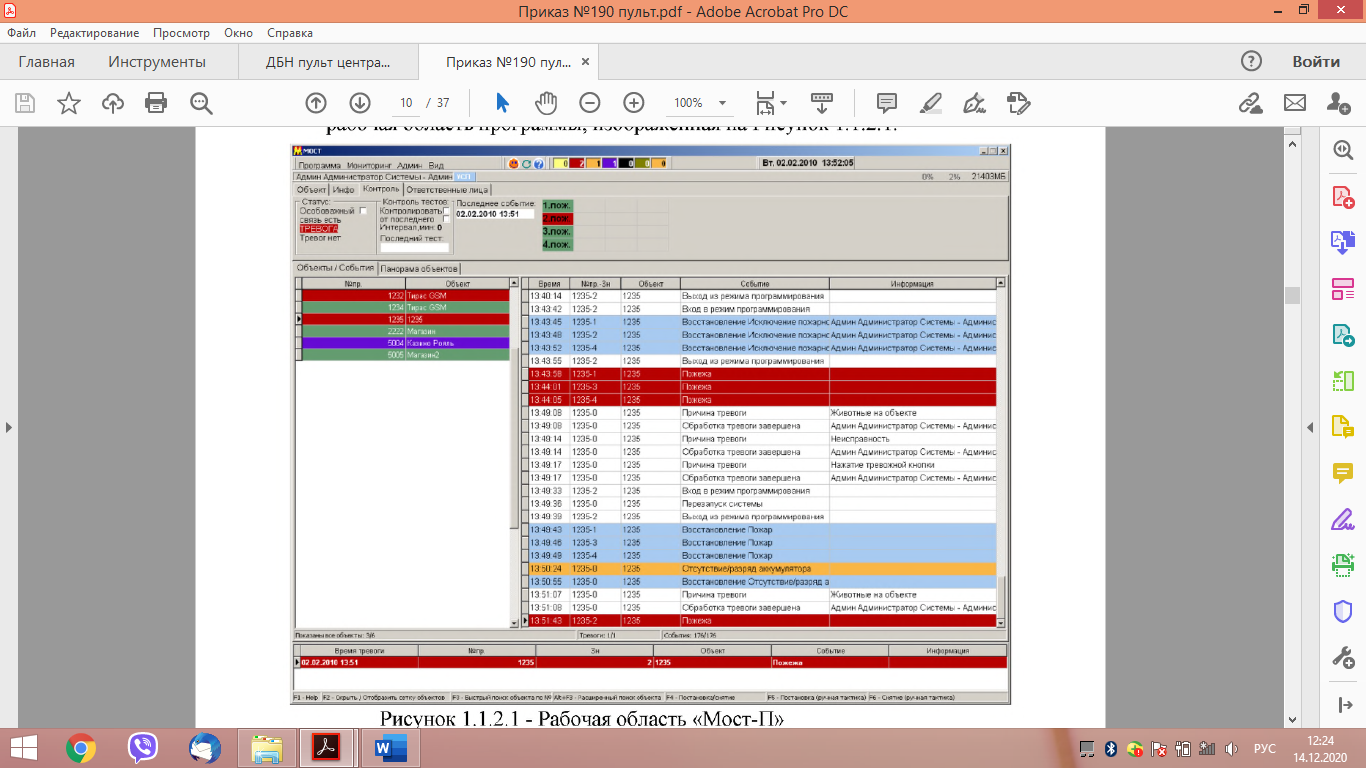
Task: Open Viber from the taskbar
Action: (143, 748)
